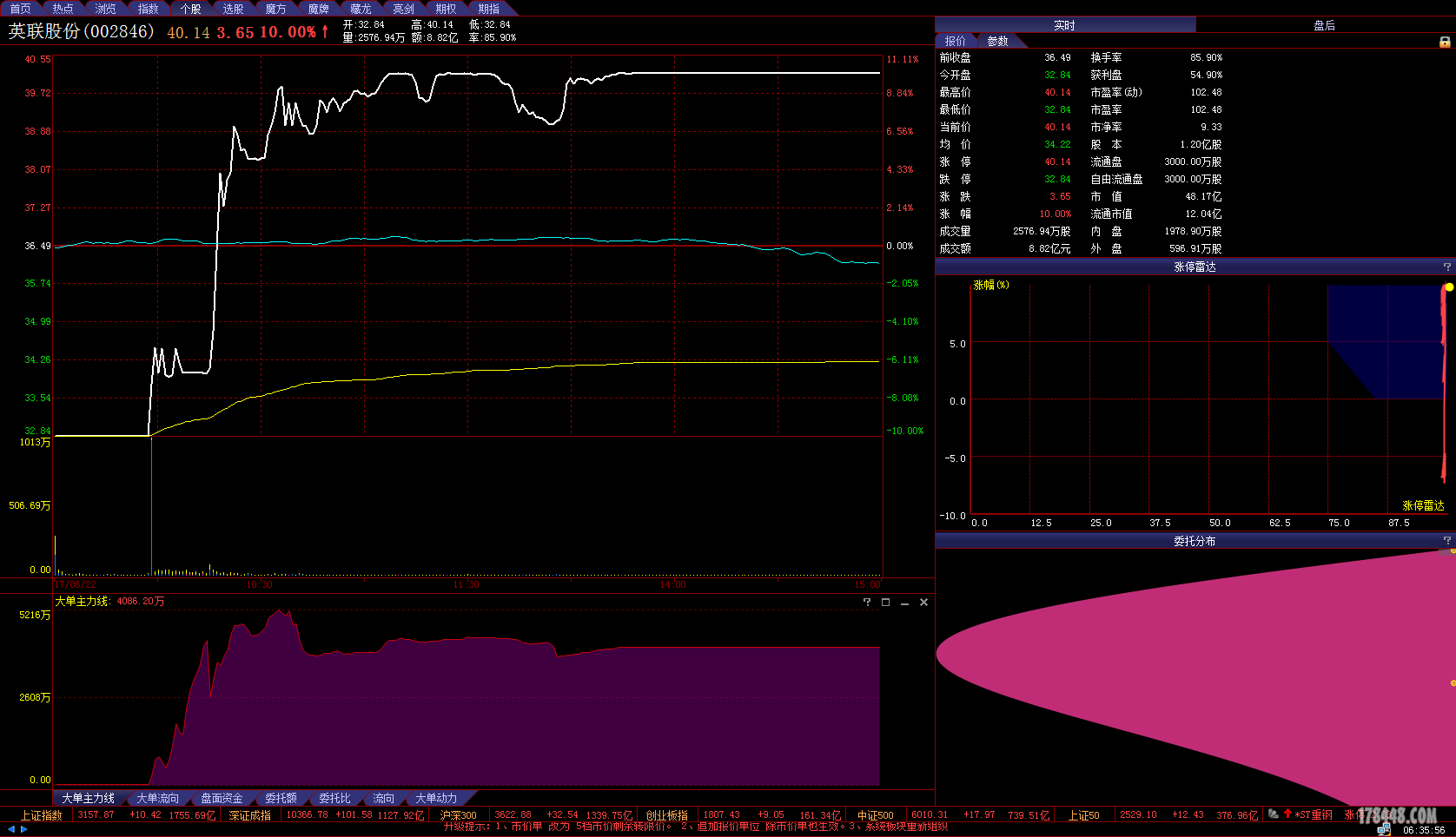
Task: Select the 大单动力 indicator tab
Action: [436, 798]
